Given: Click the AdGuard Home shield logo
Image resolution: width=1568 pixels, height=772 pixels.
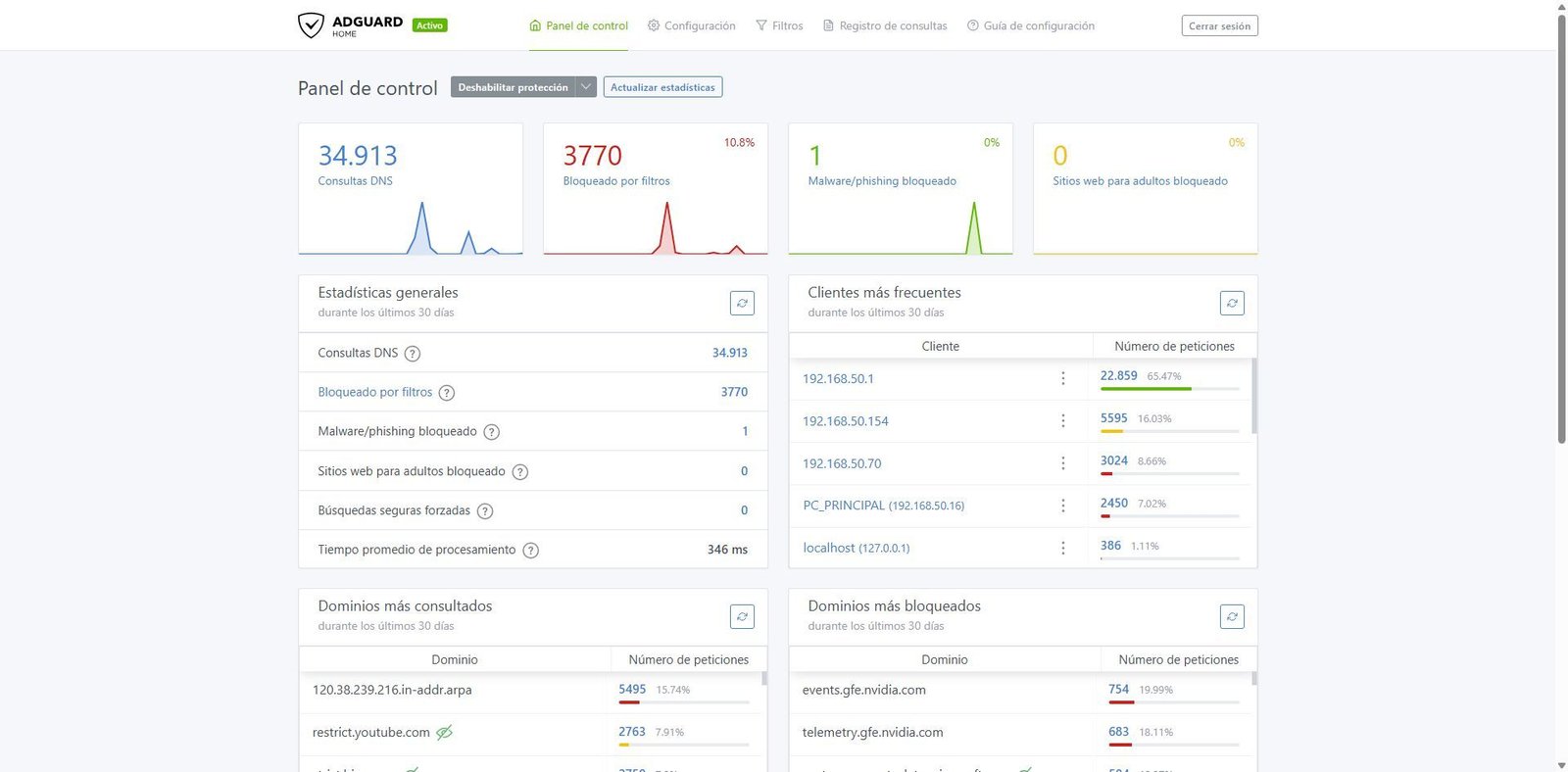Looking at the screenshot, I should point(311,25).
